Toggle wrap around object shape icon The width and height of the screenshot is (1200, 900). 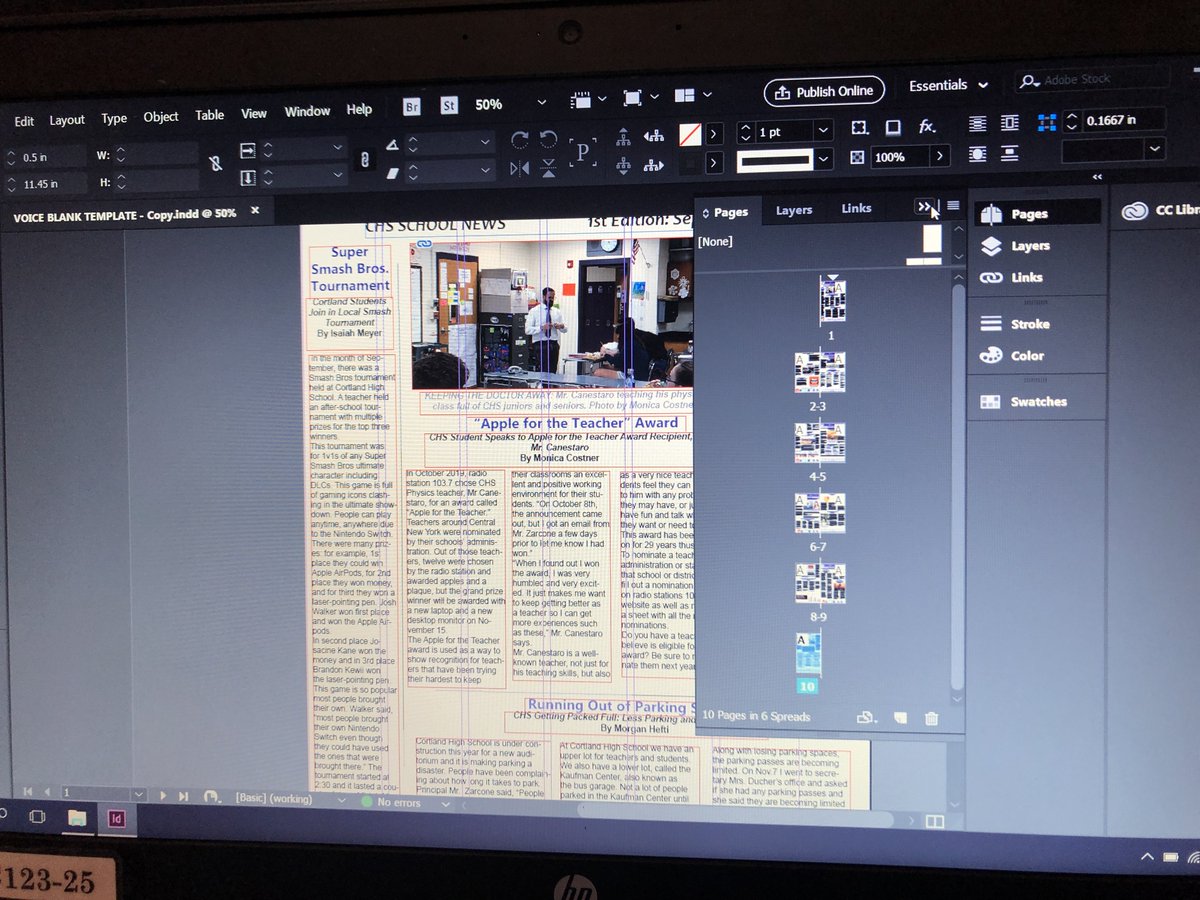point(978,153)
